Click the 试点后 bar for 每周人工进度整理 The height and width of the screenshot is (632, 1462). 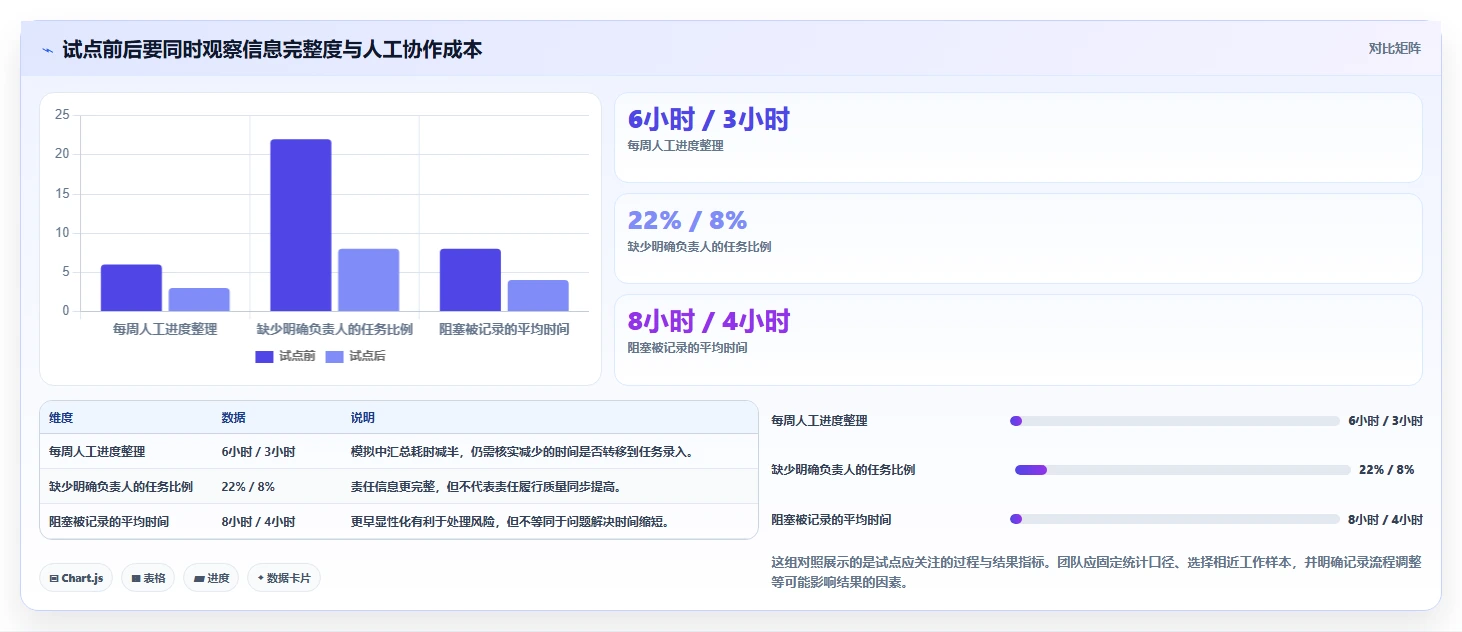pyautogui.click(x=199, y=299)
